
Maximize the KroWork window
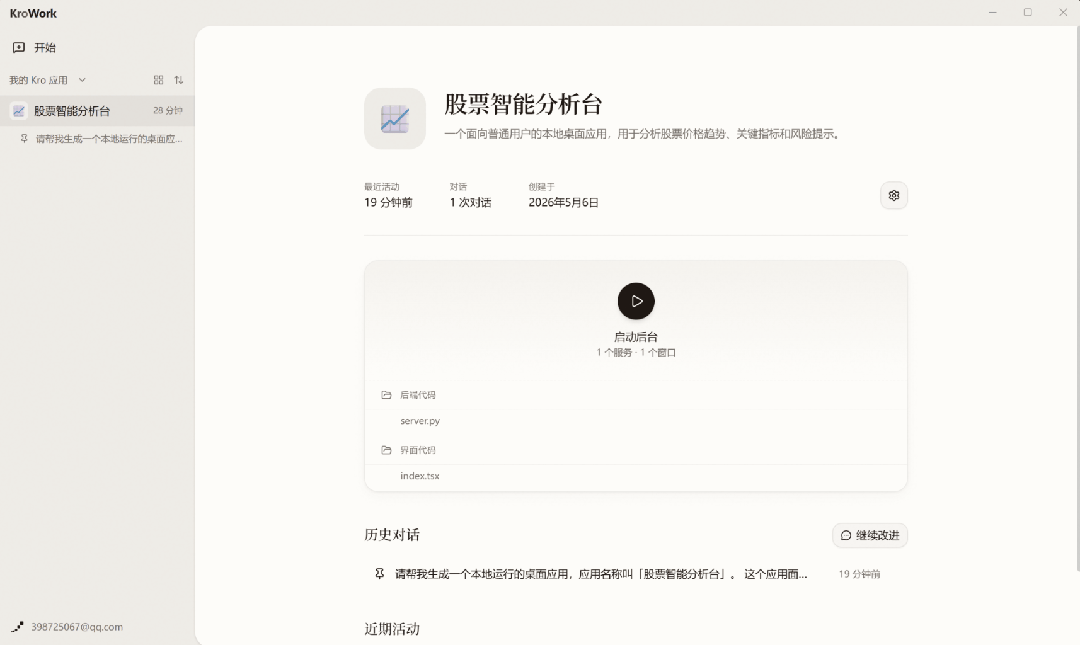(1028, 12)
